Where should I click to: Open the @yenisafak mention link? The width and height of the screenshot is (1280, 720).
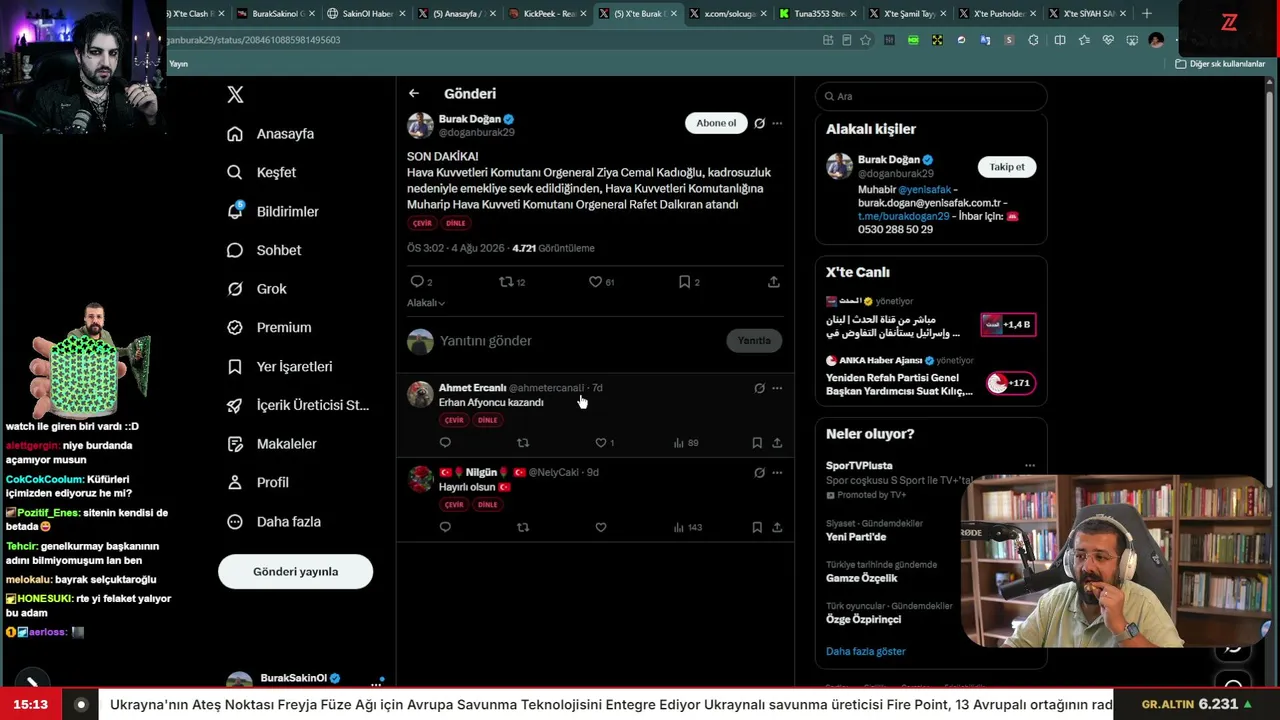coord(924,189)
